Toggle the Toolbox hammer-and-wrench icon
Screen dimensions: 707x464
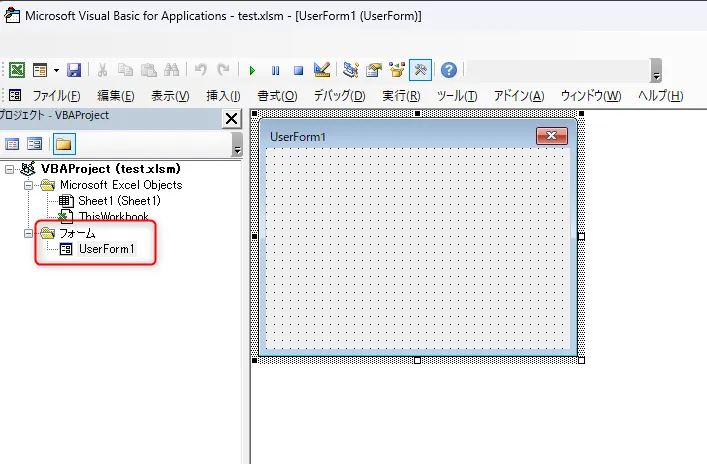click(420, 70)
